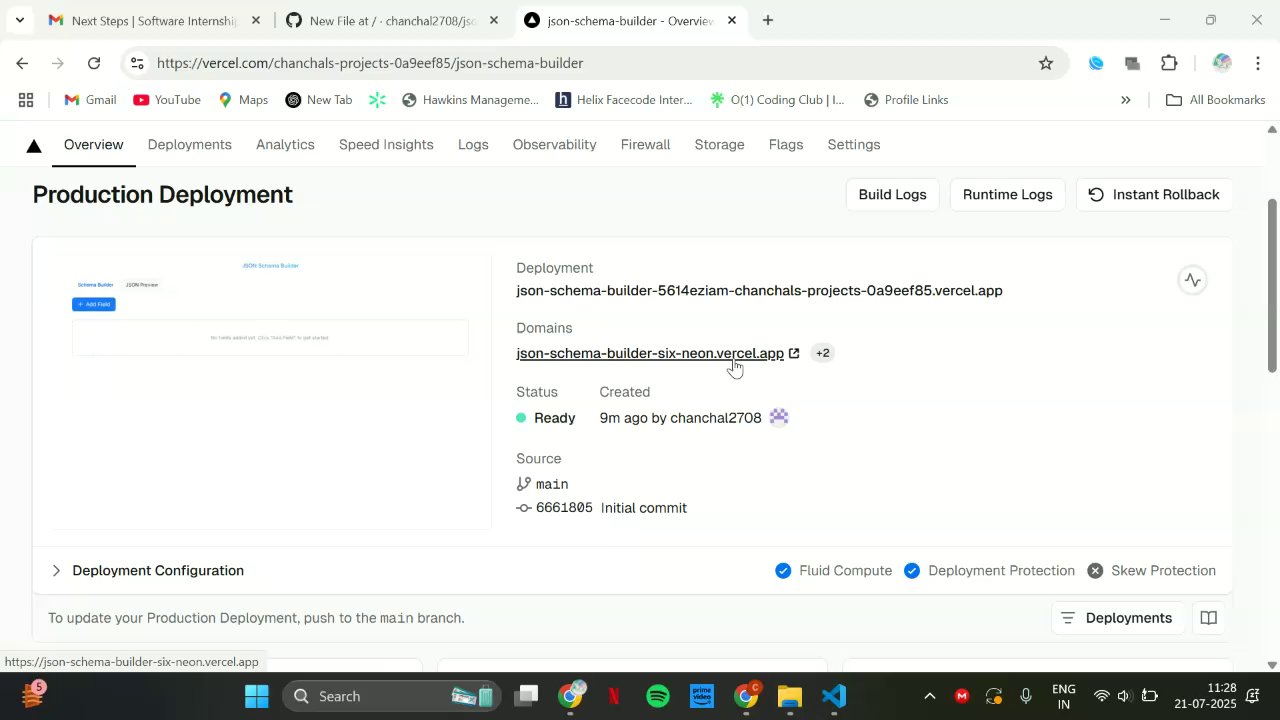Open File Explorer from taskbar
This screenshot has width=1280, height=720.
(790, 696)
